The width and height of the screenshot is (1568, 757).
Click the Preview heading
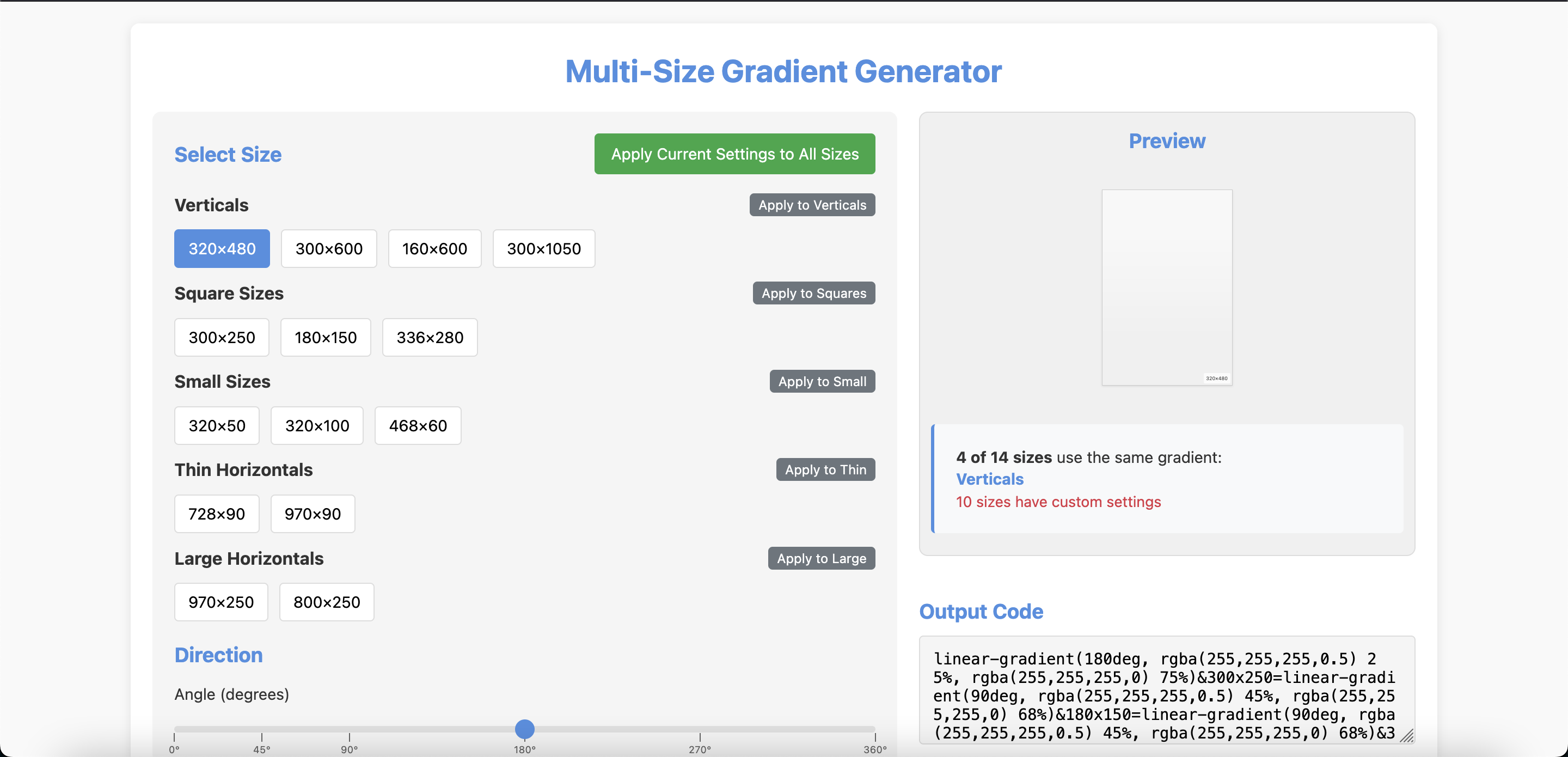click(x=1167, y=141)
